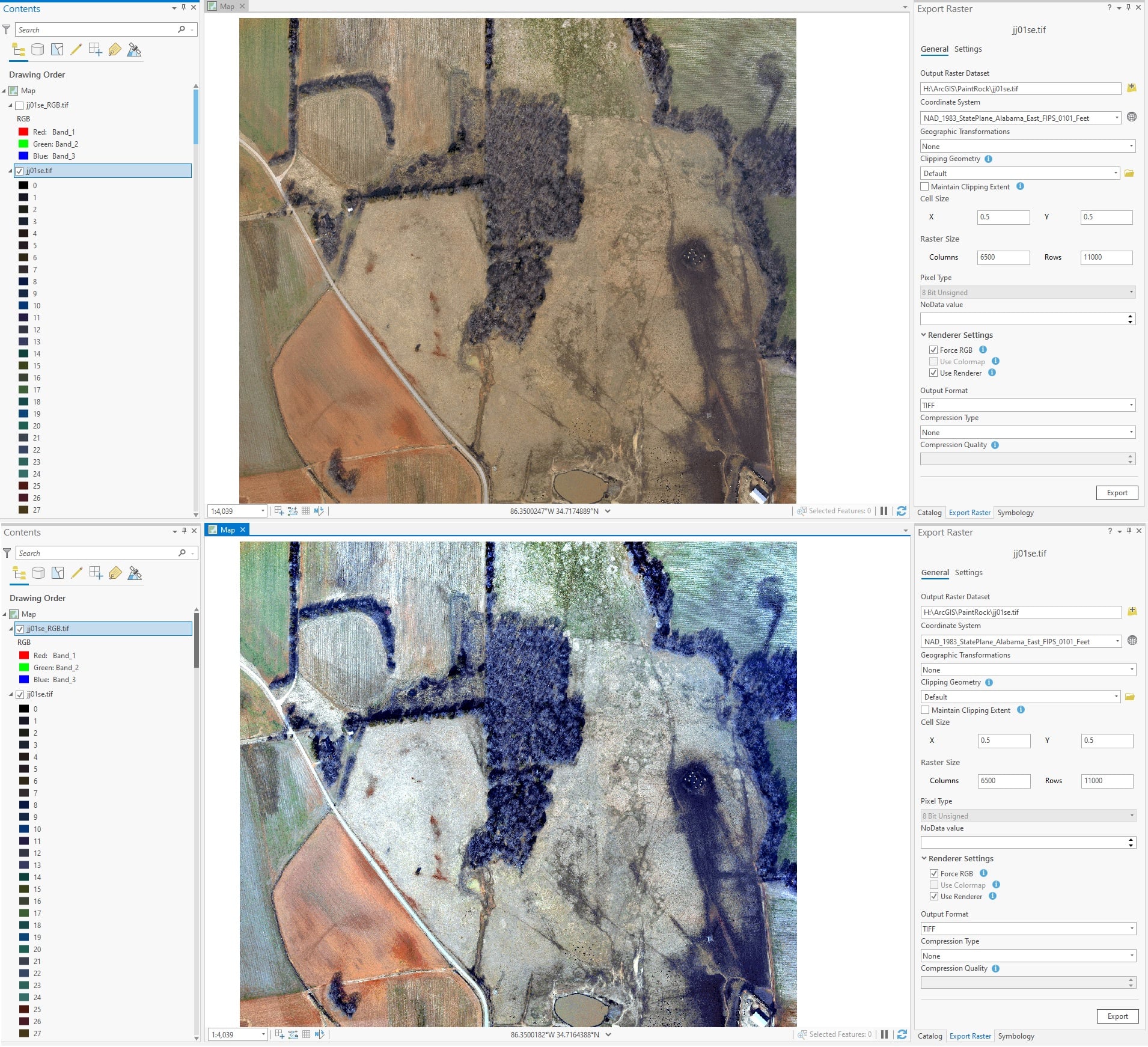Viewport: 1148px width, 1047px height.
Task: Click the globe icon beside top Coordinate System
Action: (x=1131, y=117)
